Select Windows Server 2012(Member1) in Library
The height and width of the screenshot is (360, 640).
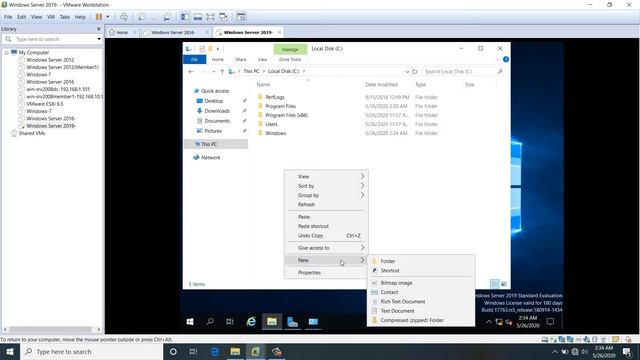(x=62, y=67)
